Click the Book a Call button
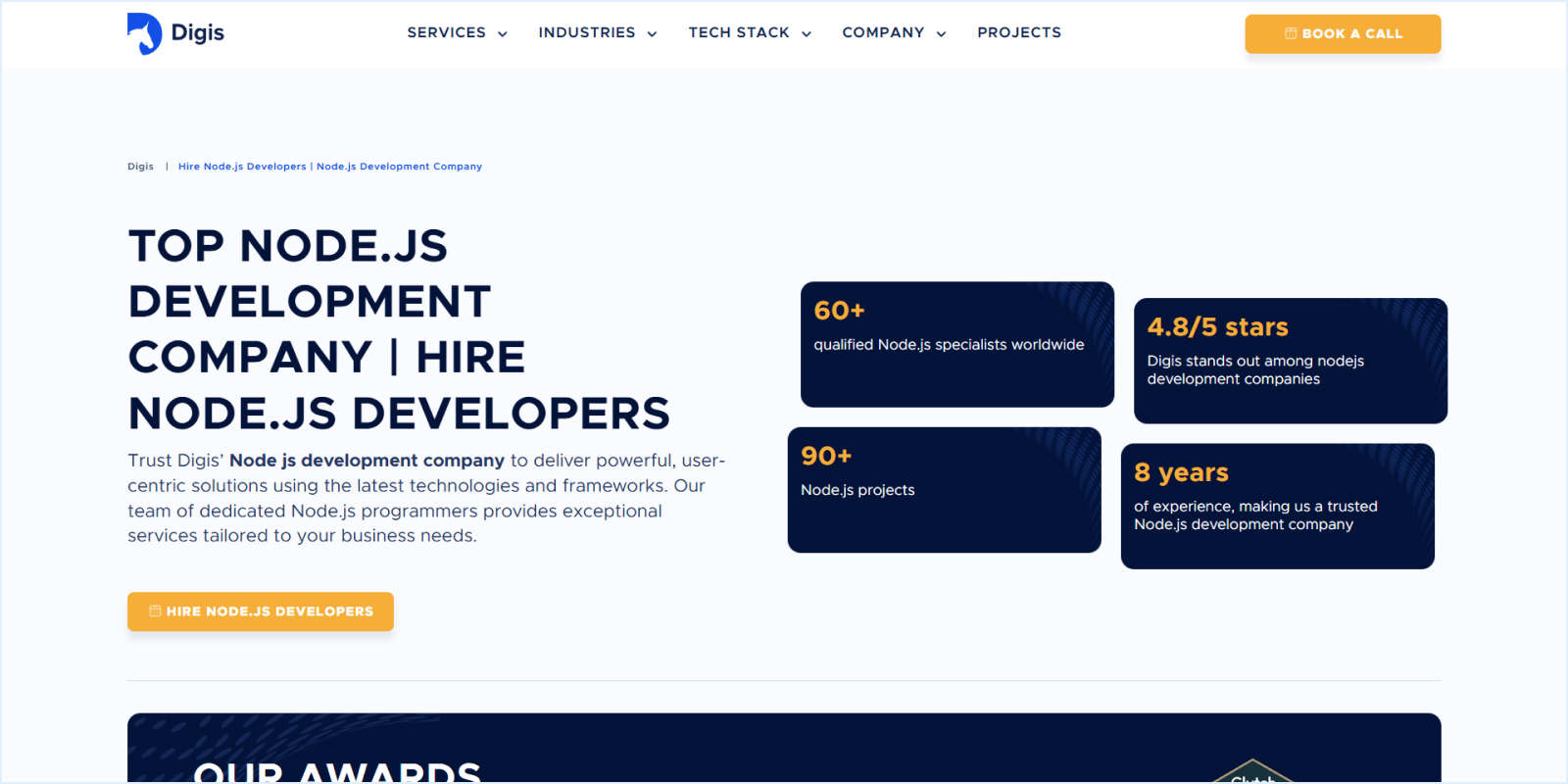 pos(1343,33)
